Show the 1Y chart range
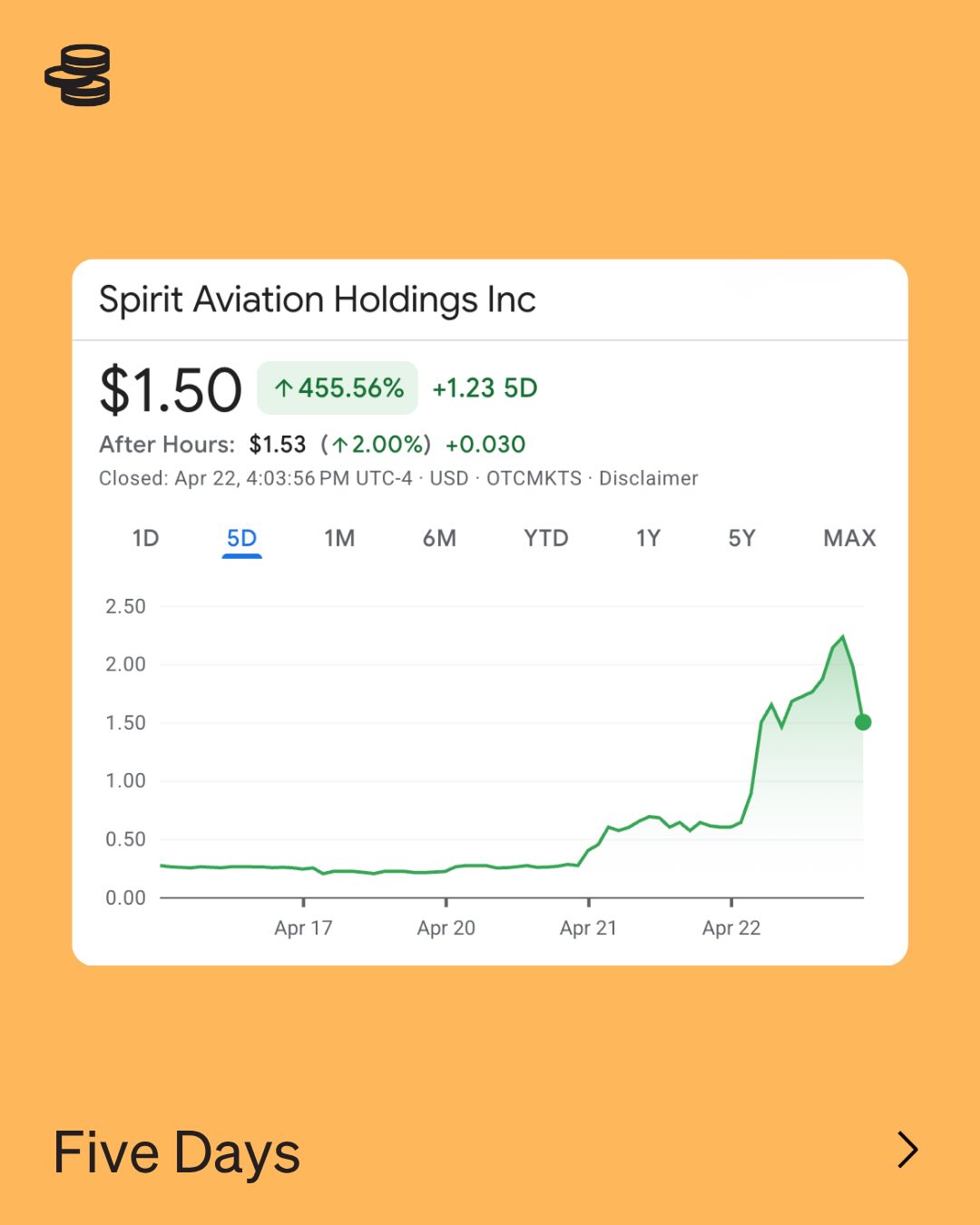The width and height of the screenshot is (980, 1225). (648, 538)
